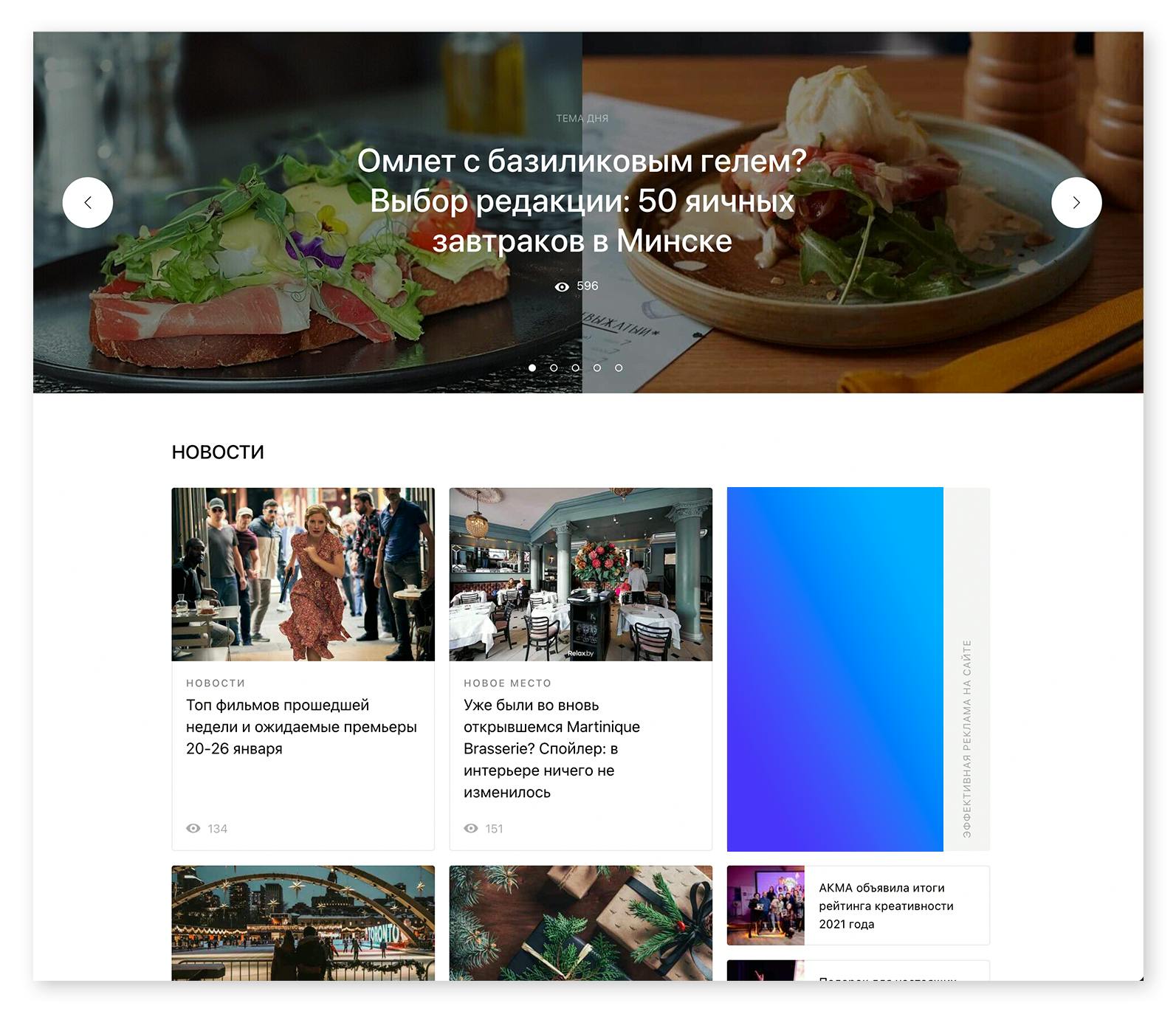Viewport: 1176px width, 1017px height.
Task: Open the wrapped gifts article thumbnail
Action: click(581, 923)
